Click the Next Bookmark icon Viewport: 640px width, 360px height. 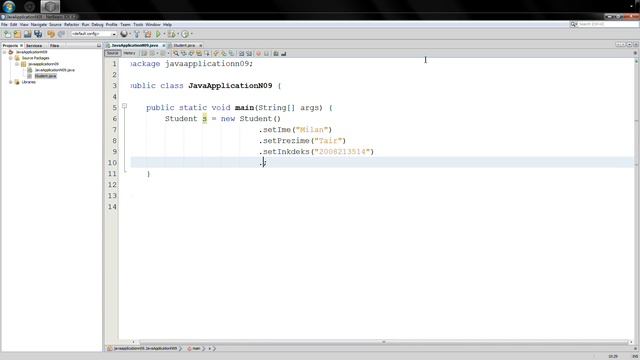click(224, 53)
